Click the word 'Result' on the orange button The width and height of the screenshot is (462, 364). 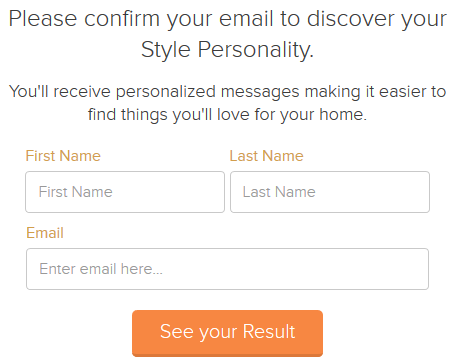pyautogui.click(x=269, y=331)
